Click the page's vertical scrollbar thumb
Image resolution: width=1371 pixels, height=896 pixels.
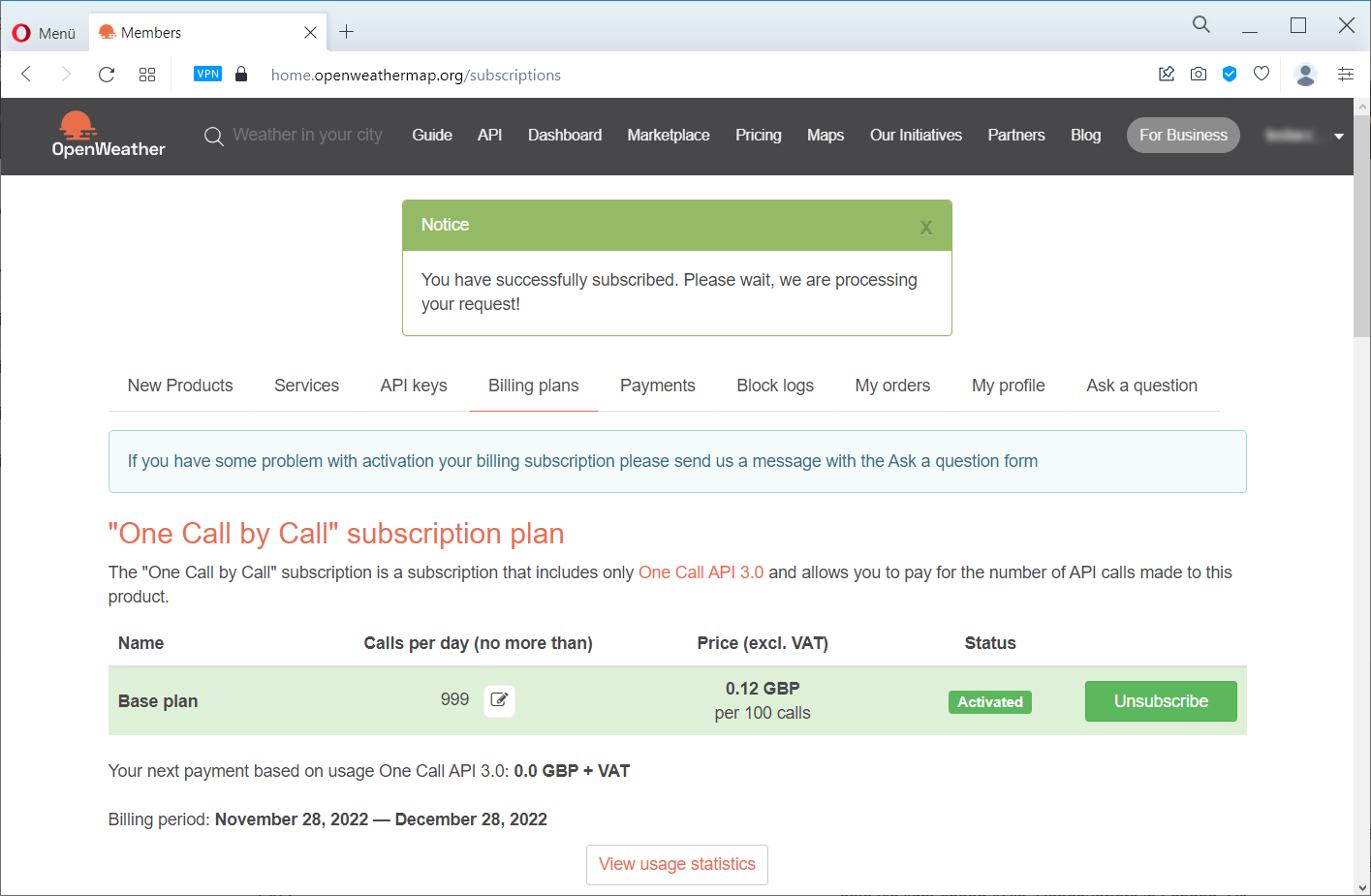point(1361,223)
